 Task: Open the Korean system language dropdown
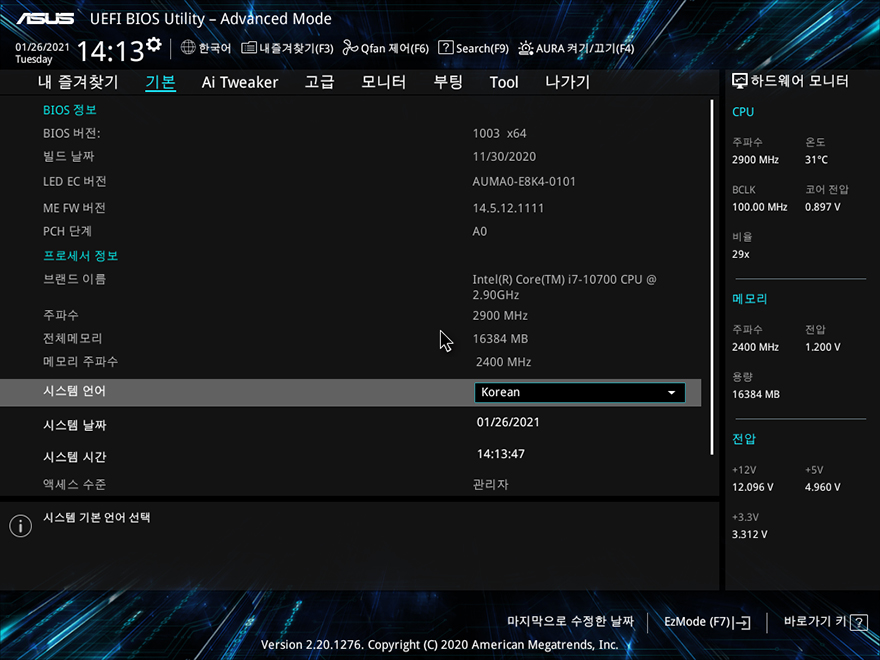pyautogui.click(x=579, y=392)
